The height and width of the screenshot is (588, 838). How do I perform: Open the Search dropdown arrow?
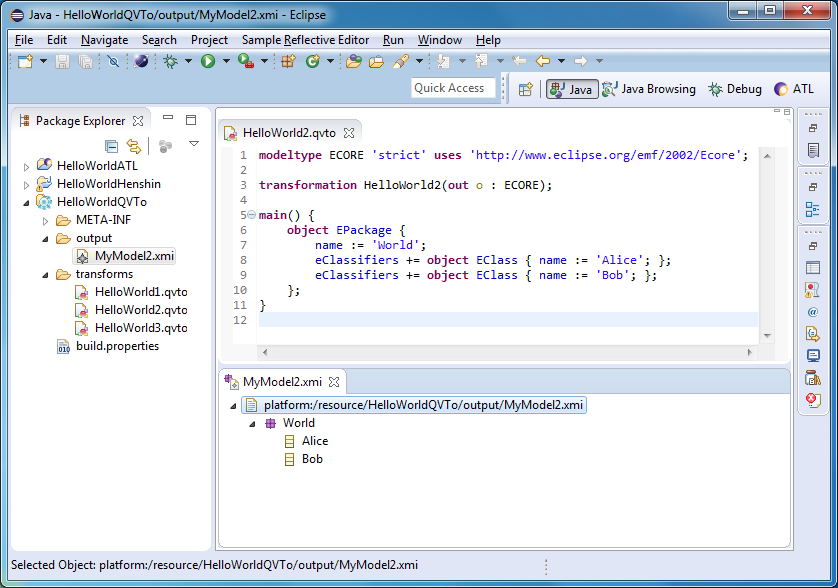[x=419, y=61]
